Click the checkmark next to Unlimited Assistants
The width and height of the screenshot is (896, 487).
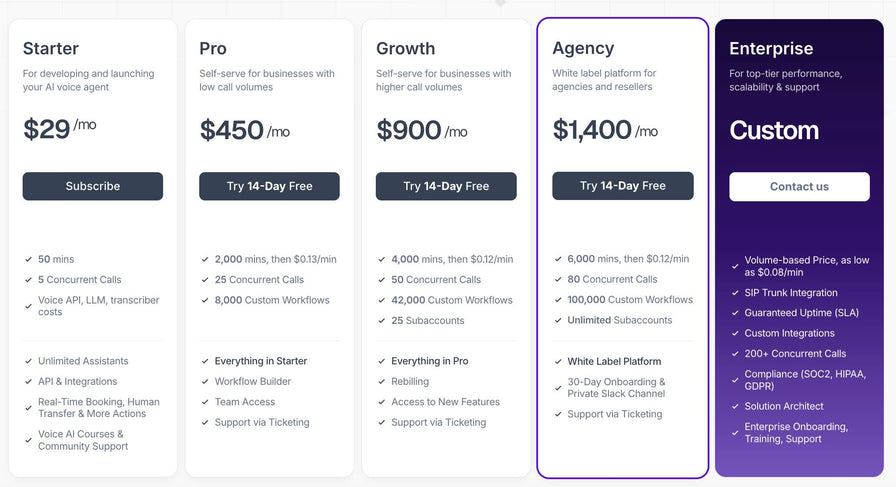click(x=28, y=361)
